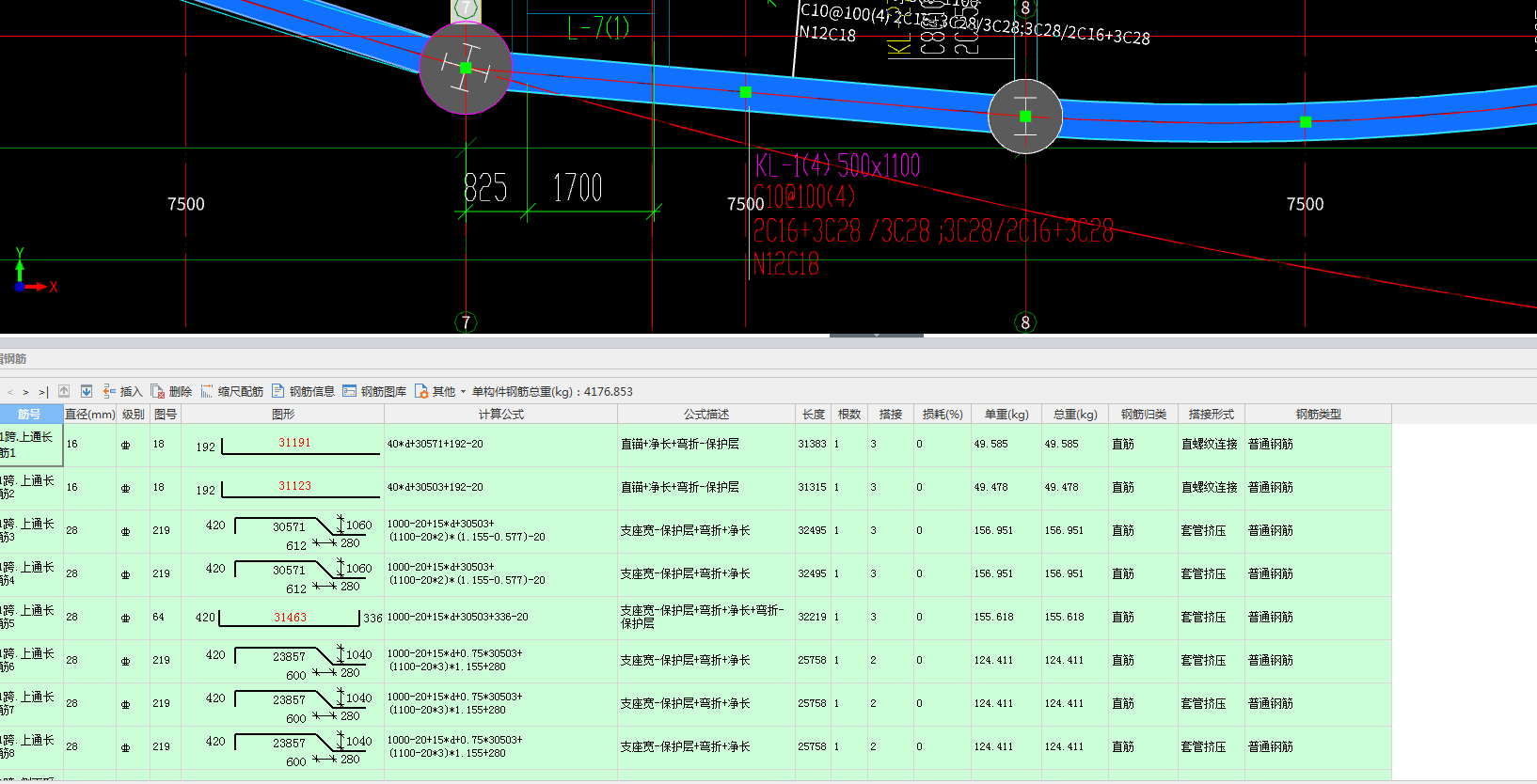Click 插入 (insert) toolbar button
Screen dimensions: 1537x784
[122, 392]
